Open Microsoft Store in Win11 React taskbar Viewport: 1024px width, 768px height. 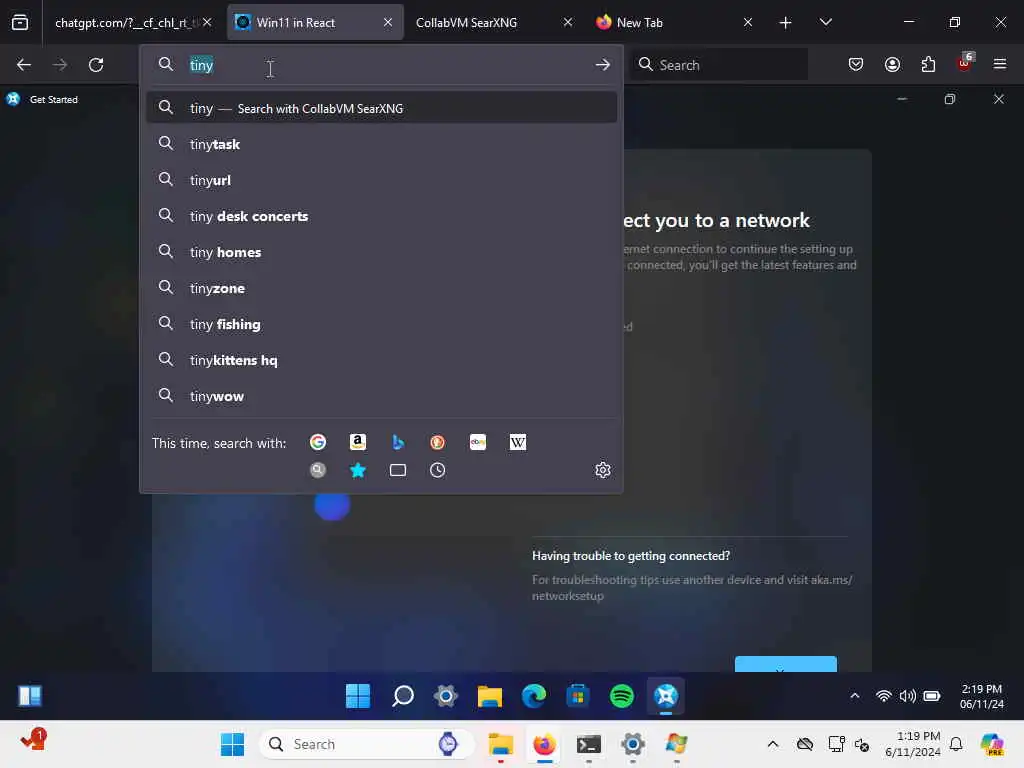[578, 696]
